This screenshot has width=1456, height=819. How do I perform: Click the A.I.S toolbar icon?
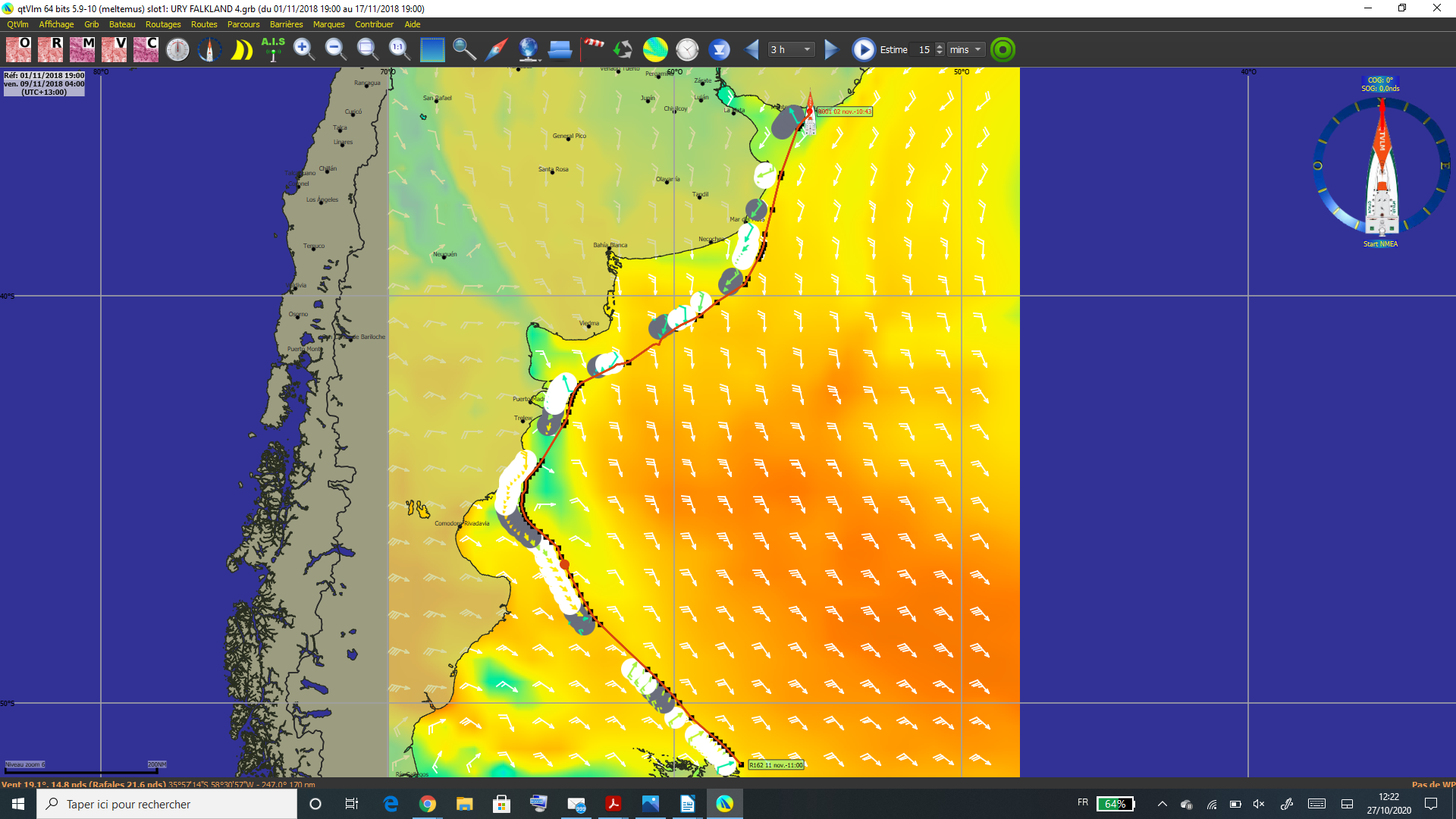[x=273, y=49]
